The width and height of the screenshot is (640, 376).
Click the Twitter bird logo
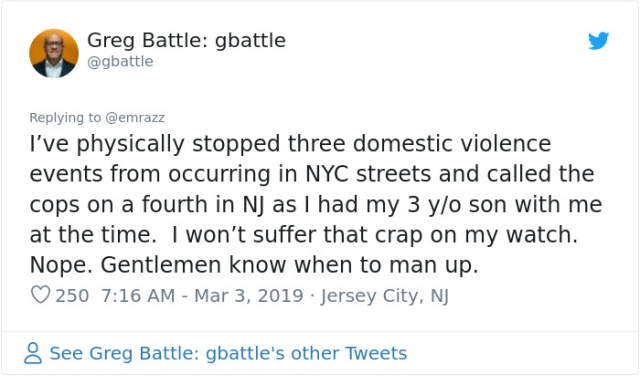[598, 40]
